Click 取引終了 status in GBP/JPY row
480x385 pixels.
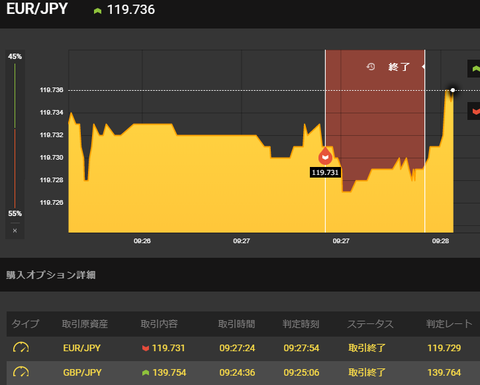tap(367, 372)
